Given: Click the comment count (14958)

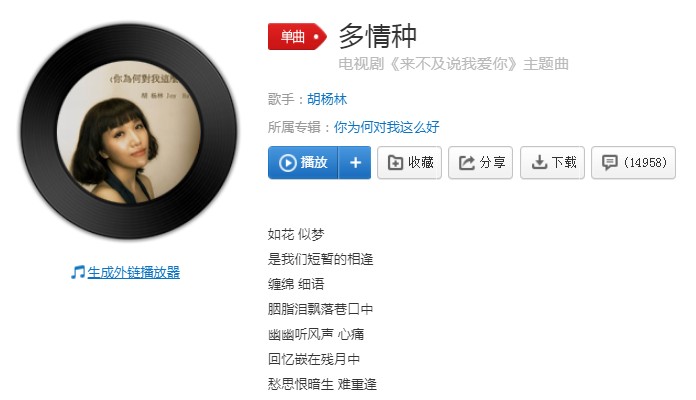Looking at the screenshot, I should (x=645, y=162).
